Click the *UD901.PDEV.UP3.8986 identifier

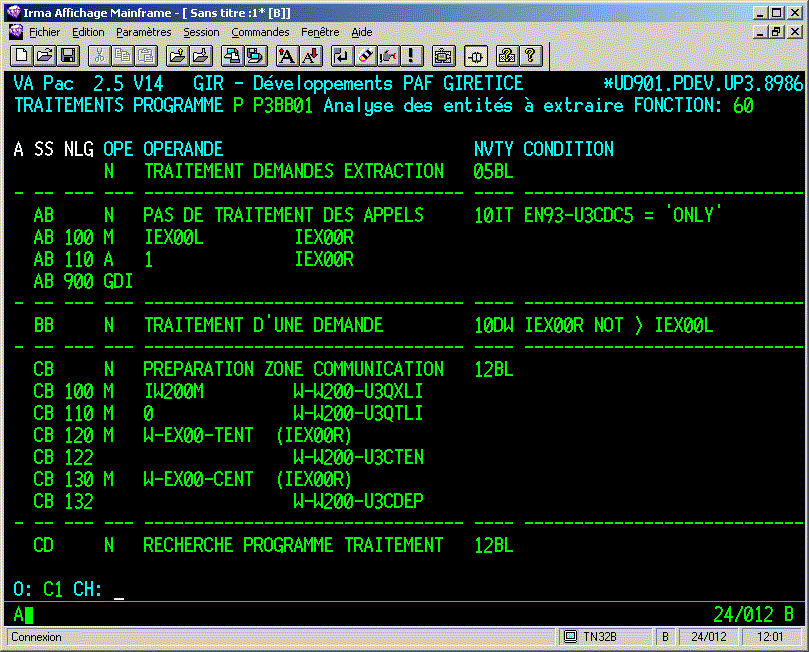[703, 83]
